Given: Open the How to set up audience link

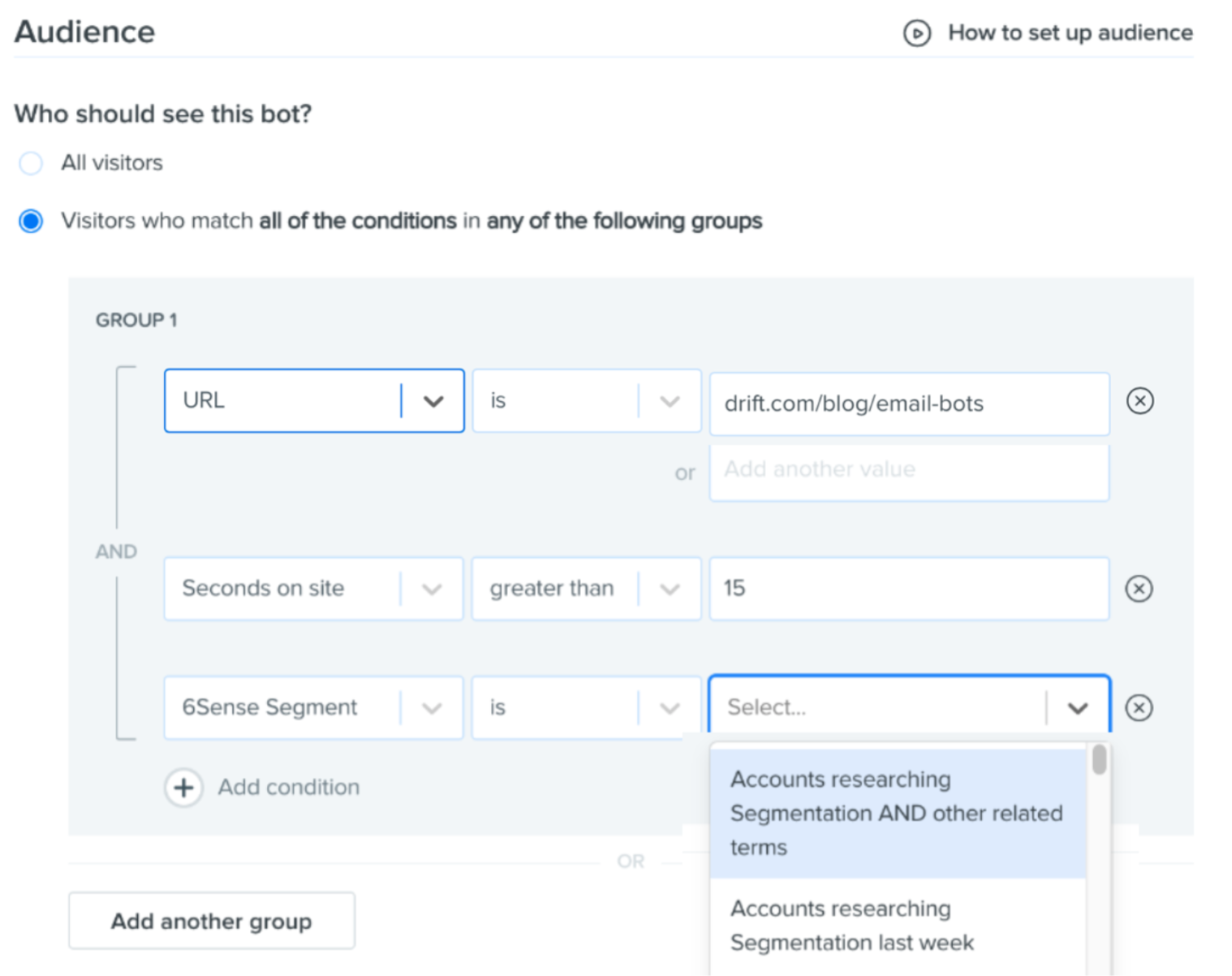Looking at the screenshot, I should (1070, 32).
